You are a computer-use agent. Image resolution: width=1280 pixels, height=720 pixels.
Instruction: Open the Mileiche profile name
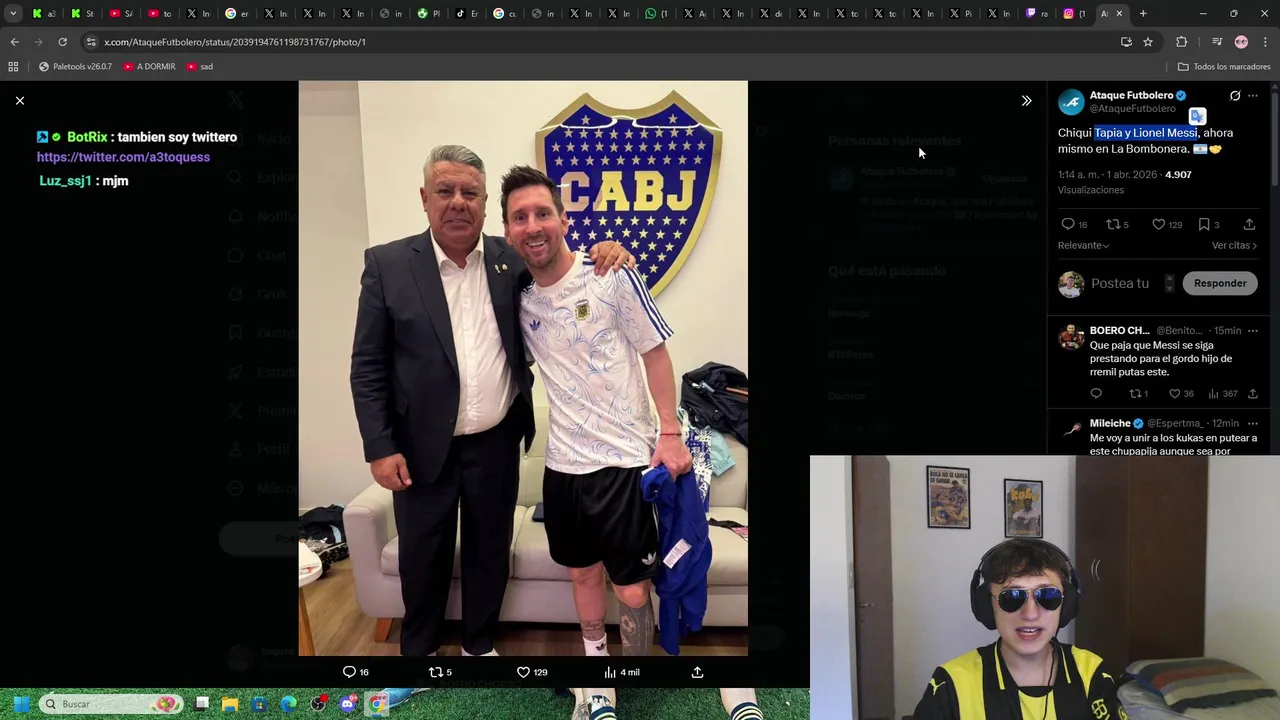pos(1110,423)
